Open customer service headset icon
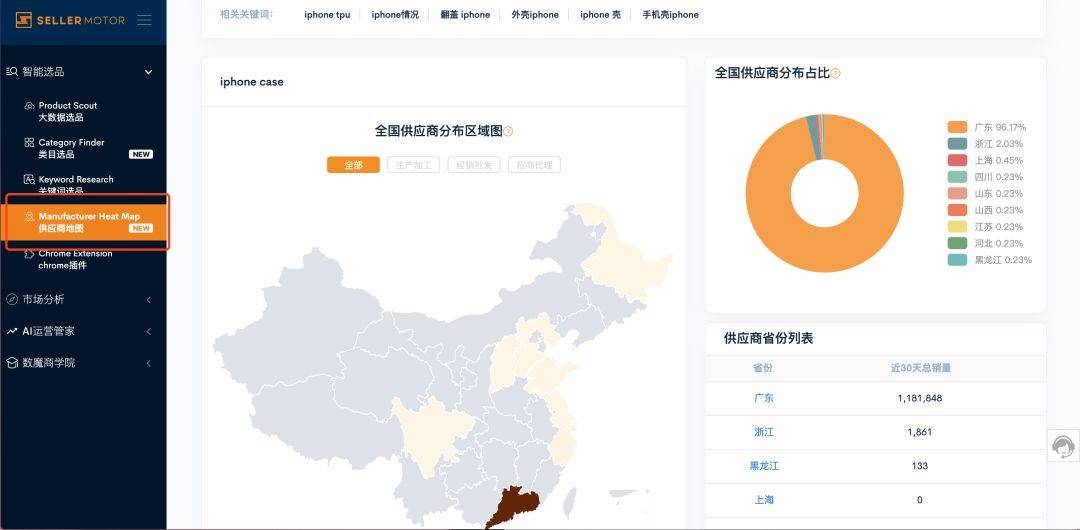The height and width of the screenshot is (530, 1080). pos(1063,446)
